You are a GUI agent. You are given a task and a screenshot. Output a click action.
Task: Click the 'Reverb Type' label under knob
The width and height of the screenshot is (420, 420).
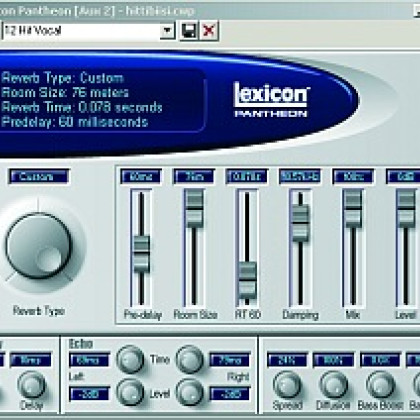tap(39, 311)
